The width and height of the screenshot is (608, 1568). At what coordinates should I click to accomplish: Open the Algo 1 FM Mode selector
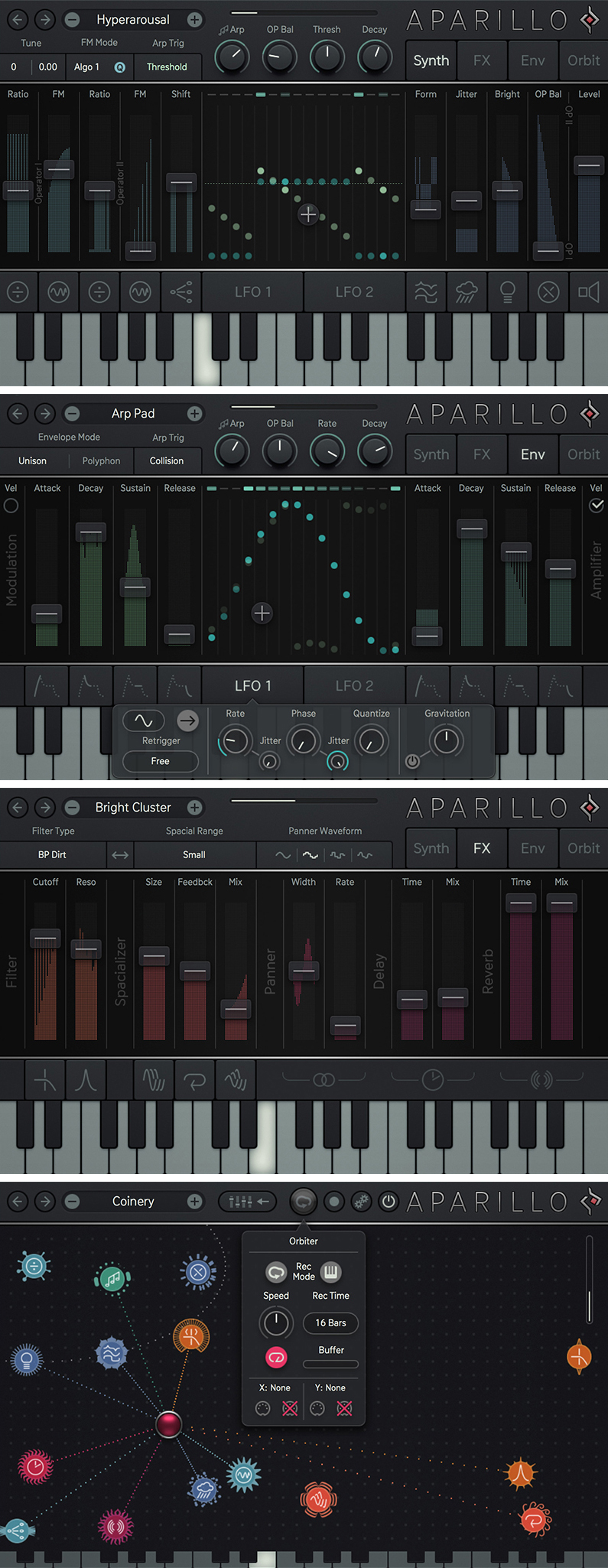pos(86,67)
